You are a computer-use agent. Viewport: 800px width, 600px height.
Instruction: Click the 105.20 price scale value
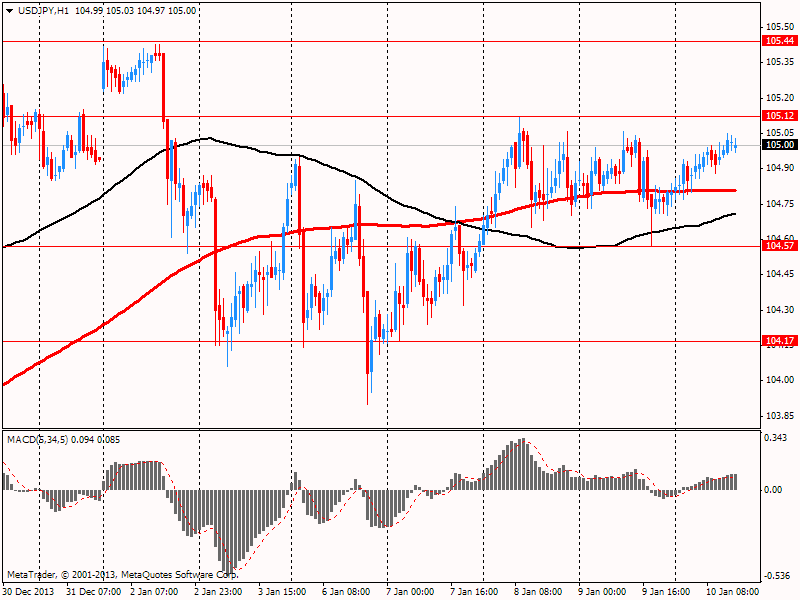coord(780,97)
